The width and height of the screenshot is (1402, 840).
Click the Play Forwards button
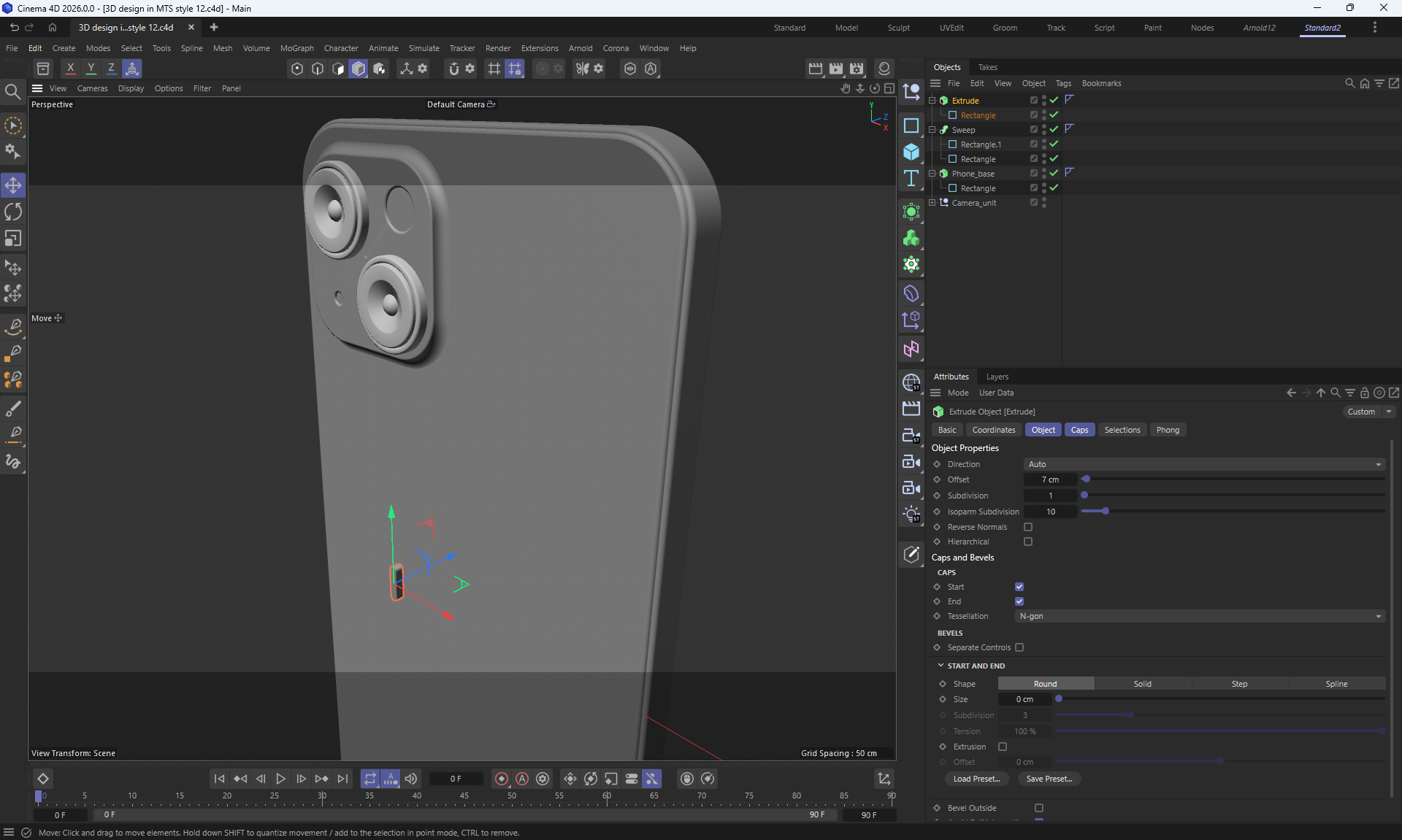280,779
